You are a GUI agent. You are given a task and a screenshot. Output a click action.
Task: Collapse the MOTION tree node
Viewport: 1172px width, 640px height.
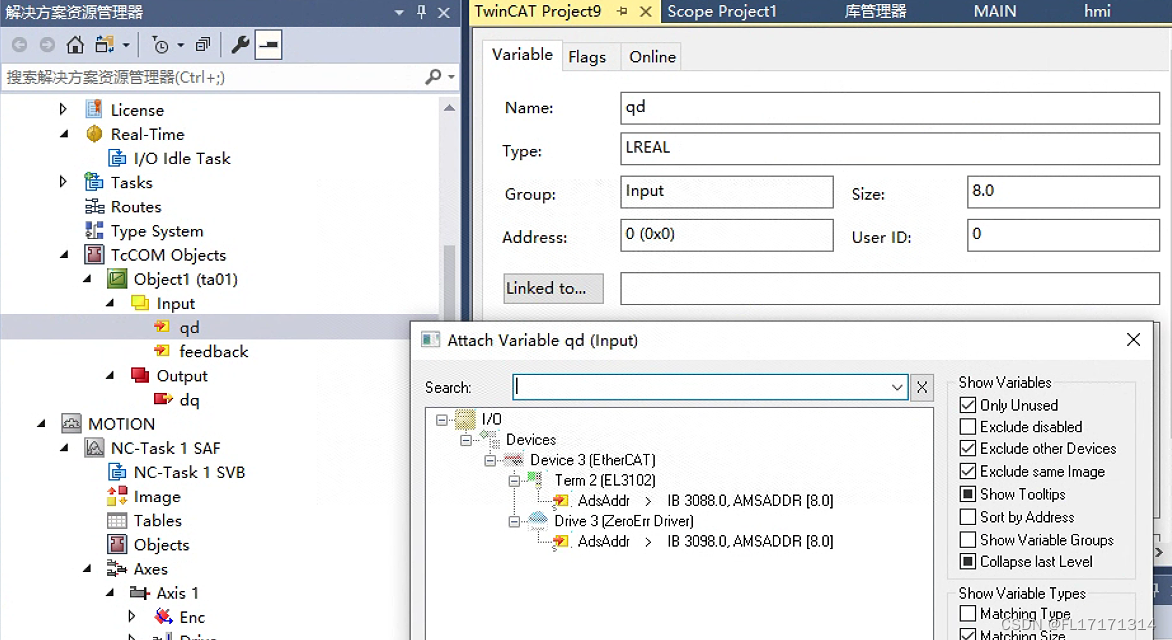pos(41,424)
